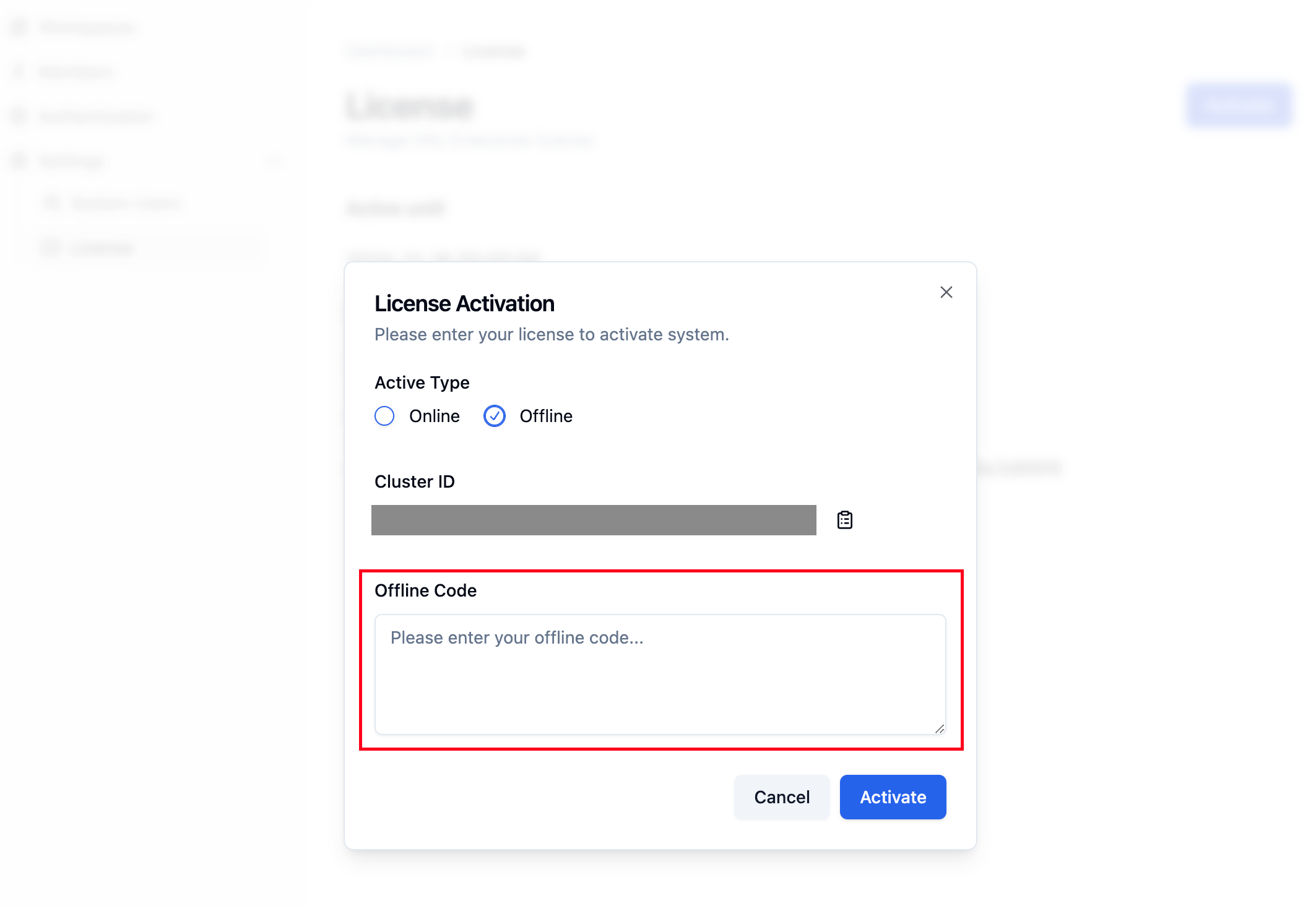Click the blurred Dashboard breadcrumb link
The image size is (1316, 906).
390,51
